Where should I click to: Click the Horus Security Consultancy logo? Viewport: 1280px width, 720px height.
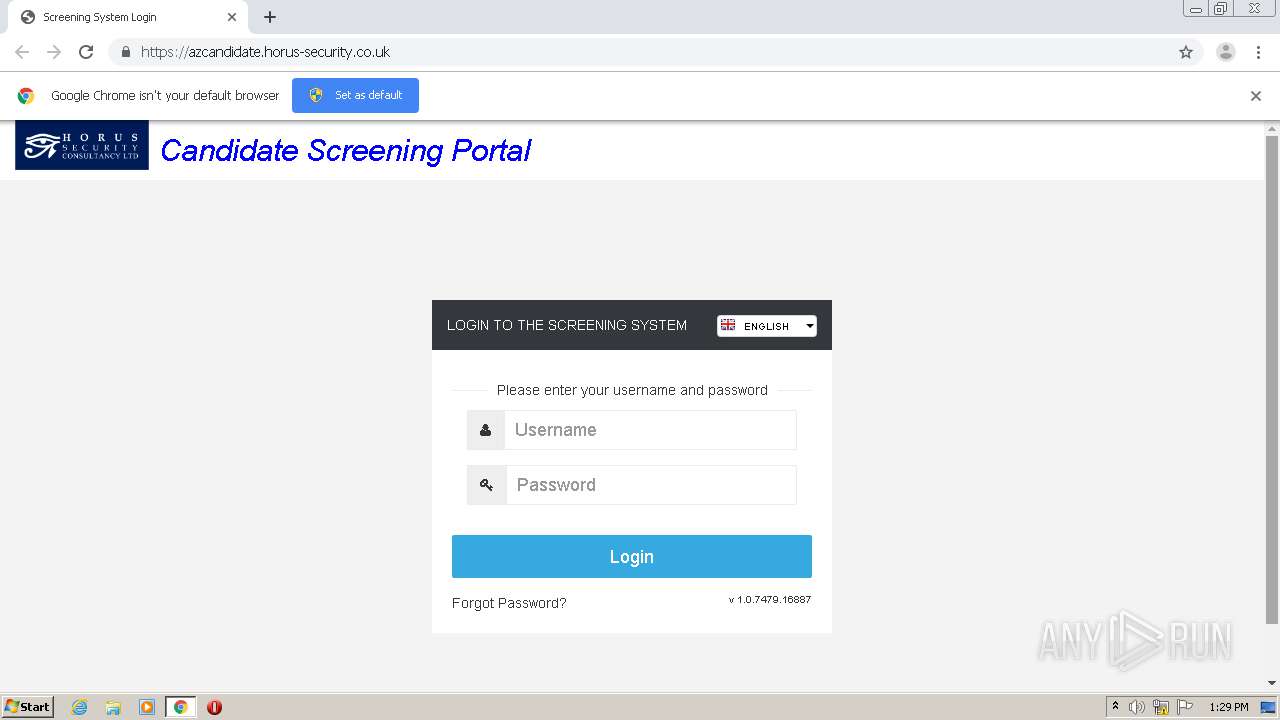coord(82,145)
